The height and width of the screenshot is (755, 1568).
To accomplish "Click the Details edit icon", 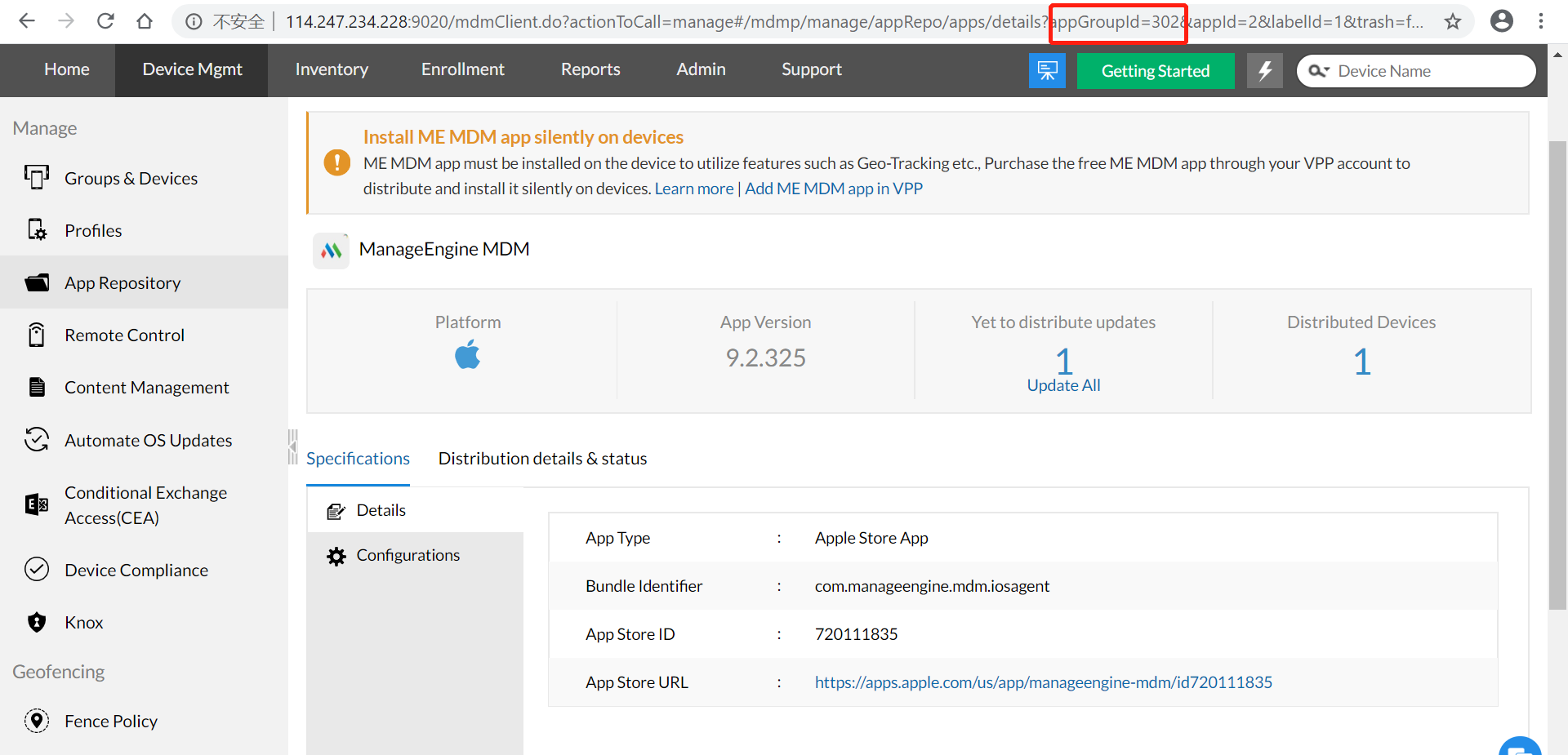I will (x=336, y=511).
